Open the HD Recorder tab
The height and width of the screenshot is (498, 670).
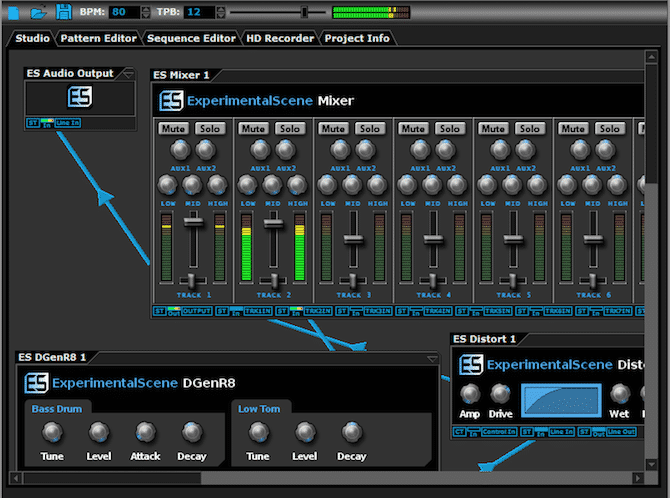click(x=279, y=38)
